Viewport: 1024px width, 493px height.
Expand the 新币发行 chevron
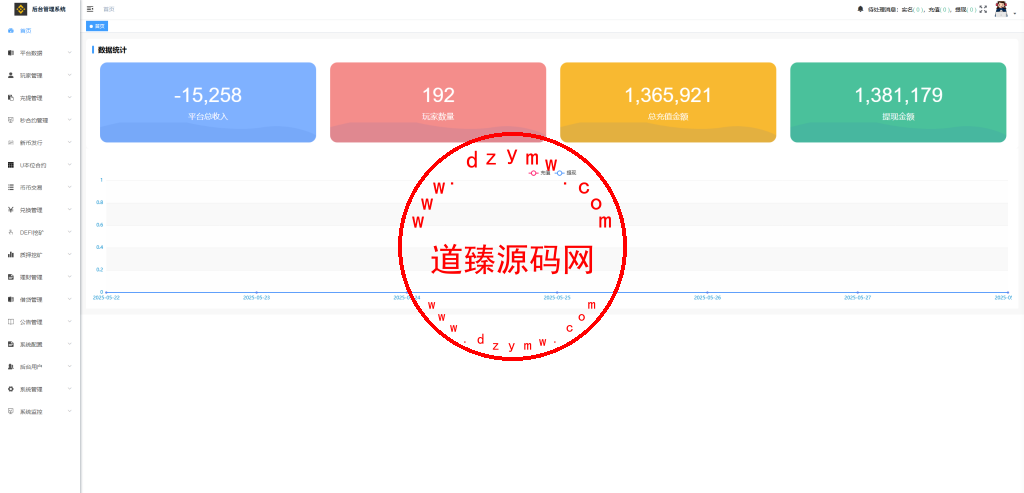coord(70,142)
